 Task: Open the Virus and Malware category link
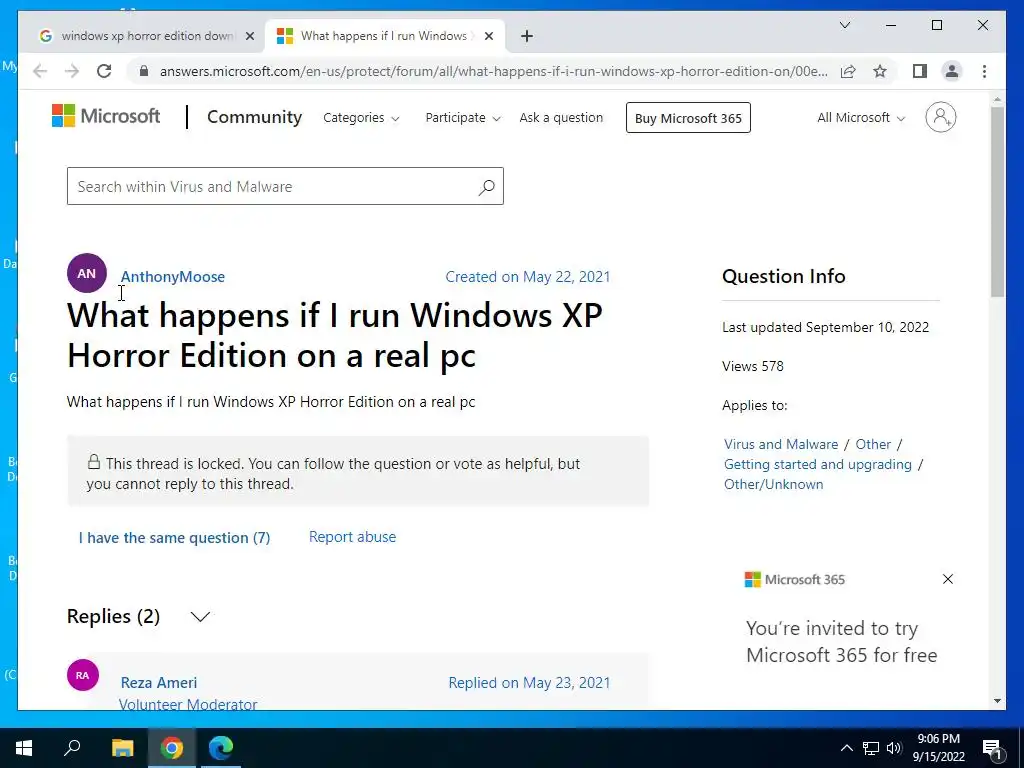coord(780,444)
